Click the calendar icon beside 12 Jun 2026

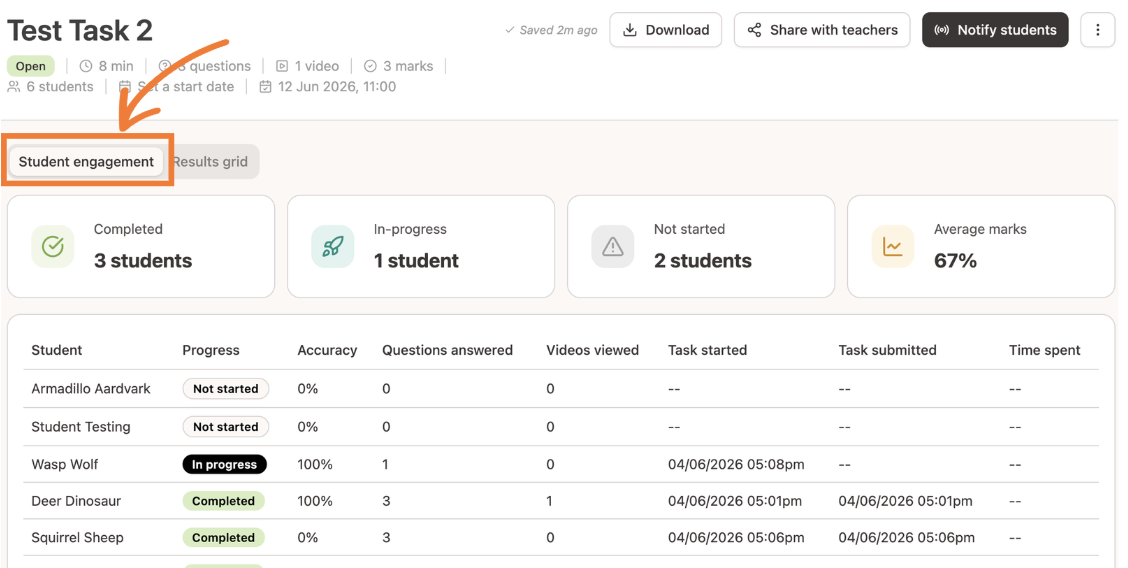click(x=265, y=86)
